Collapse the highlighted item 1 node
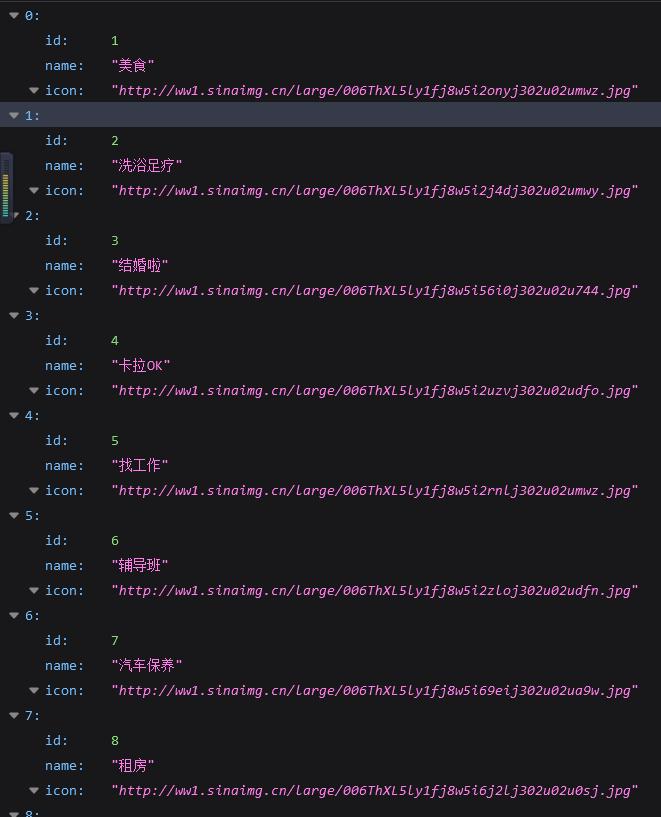The width and height of the screenshot is (661, 817). click(14, 115)
